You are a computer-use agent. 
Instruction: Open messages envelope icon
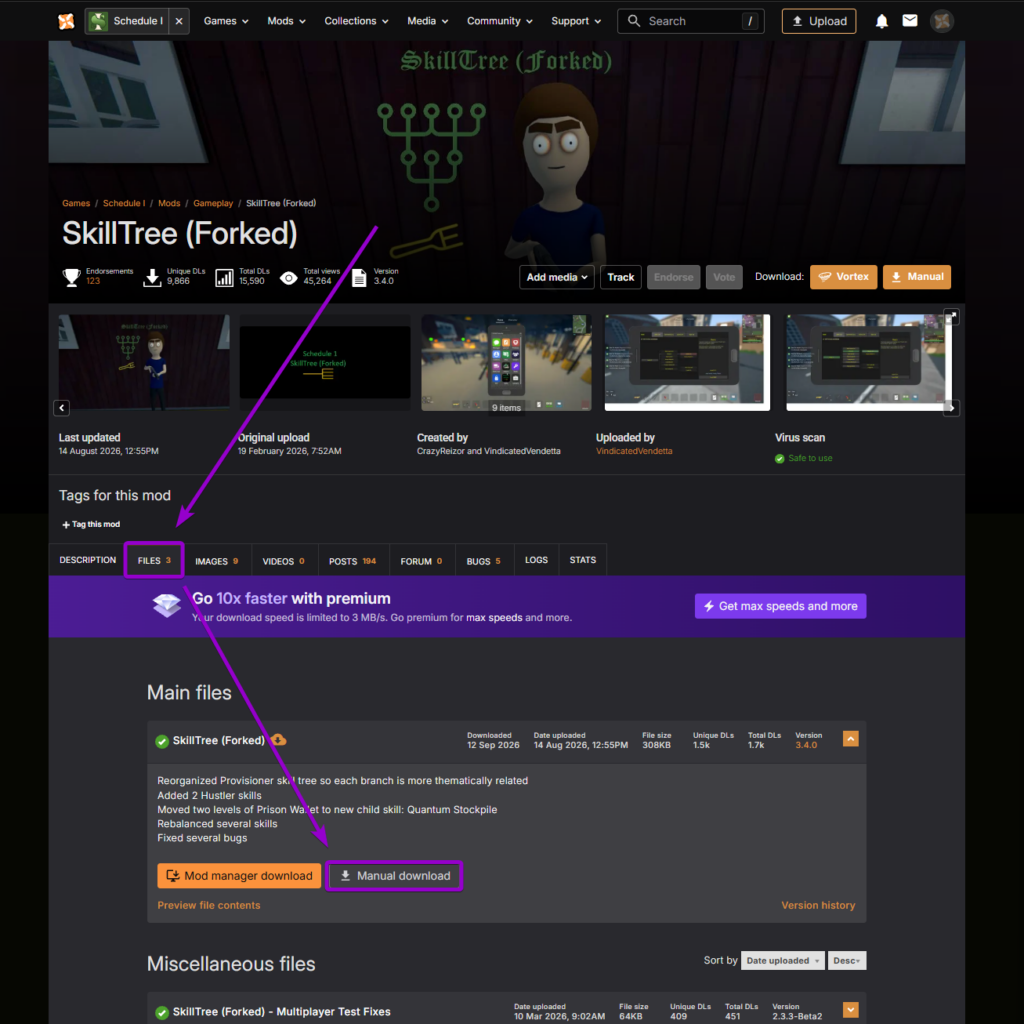[909, 21]
